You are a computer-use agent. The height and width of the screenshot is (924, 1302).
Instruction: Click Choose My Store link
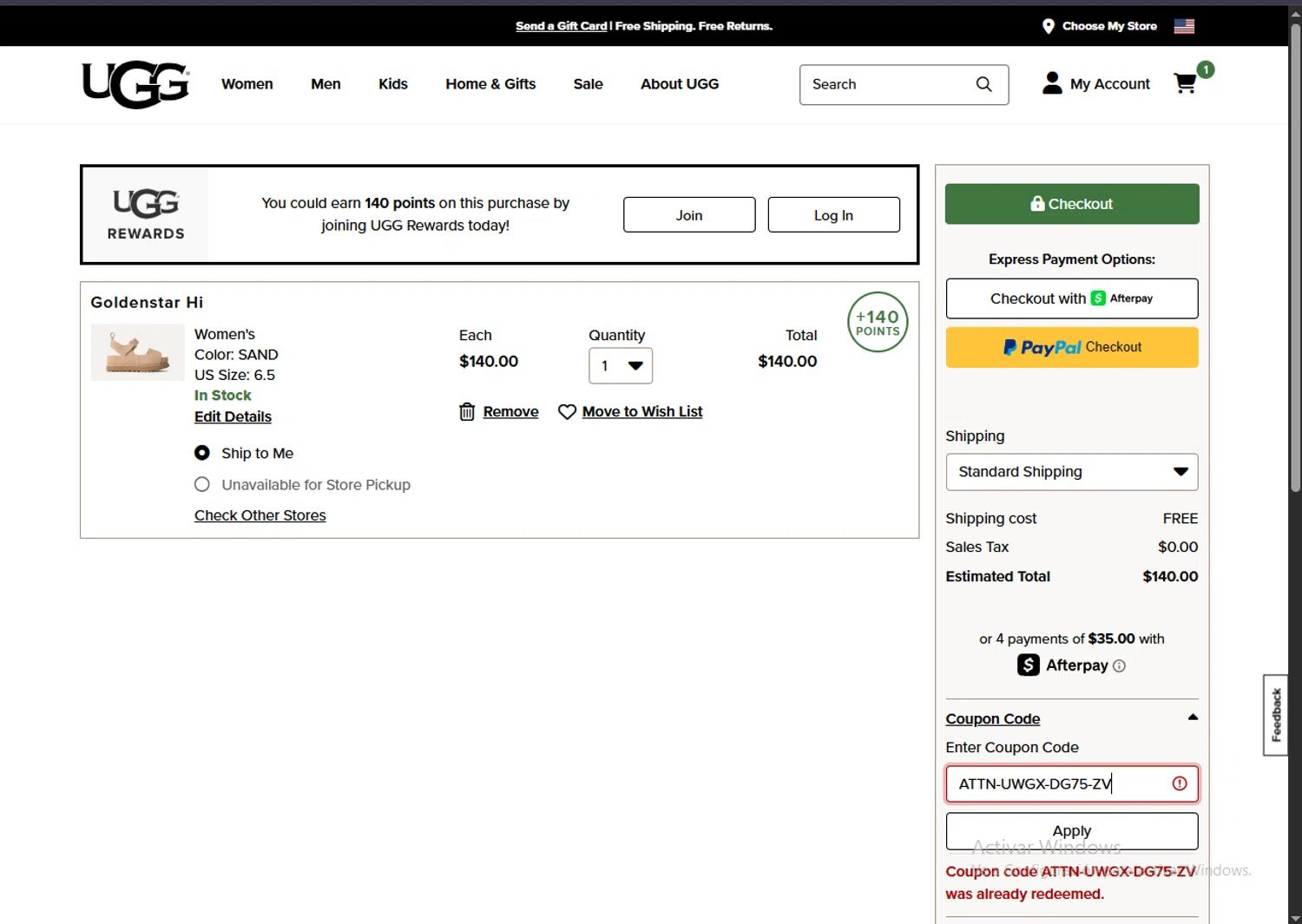click(x=1109, y=26)
